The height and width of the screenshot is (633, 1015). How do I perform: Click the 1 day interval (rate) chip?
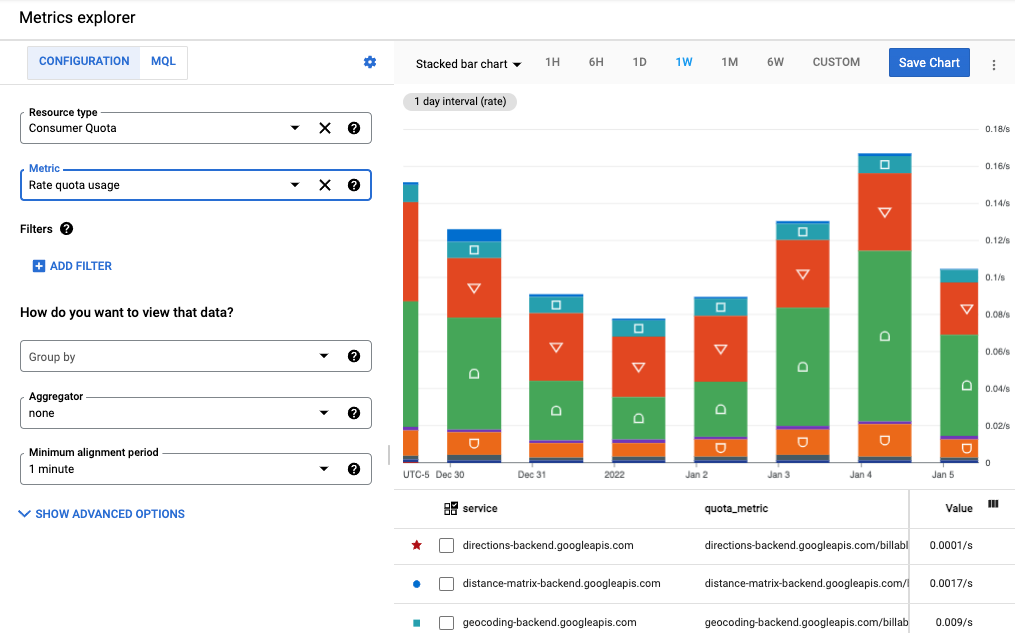460,101
